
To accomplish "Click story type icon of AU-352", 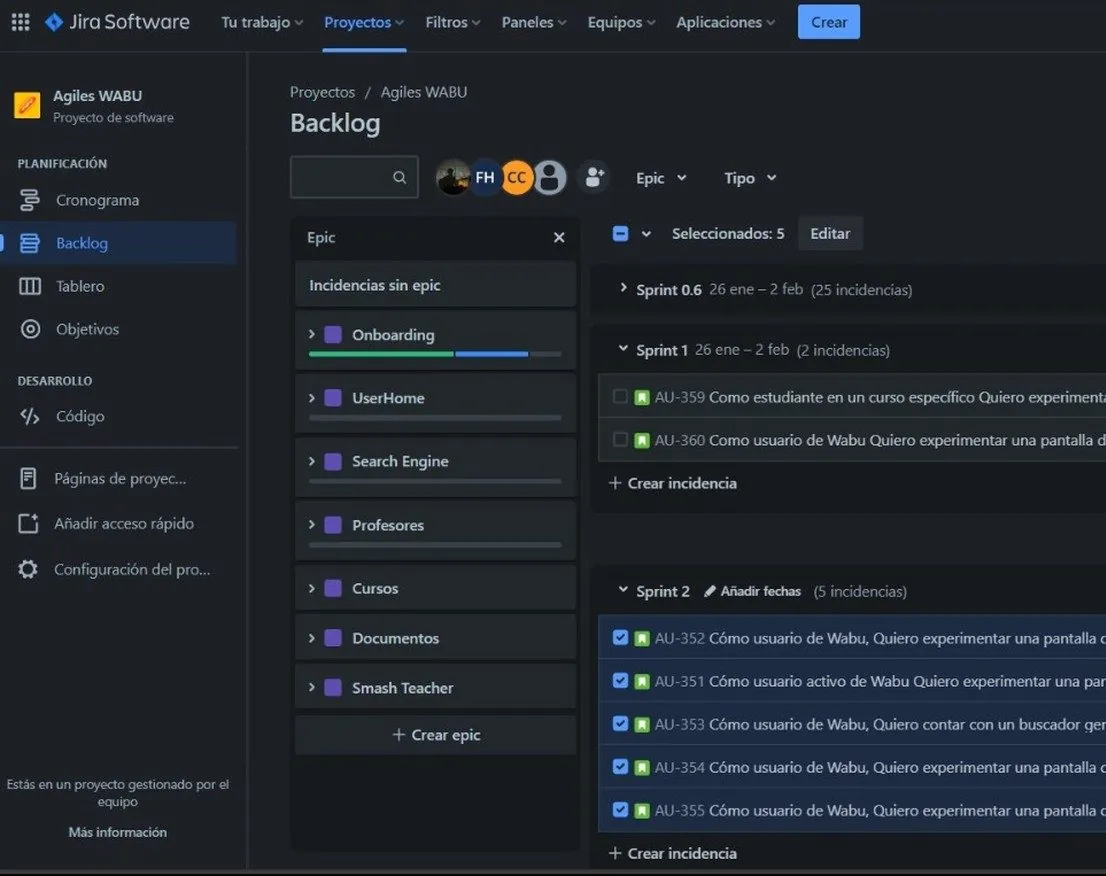I will click(642, 639).
